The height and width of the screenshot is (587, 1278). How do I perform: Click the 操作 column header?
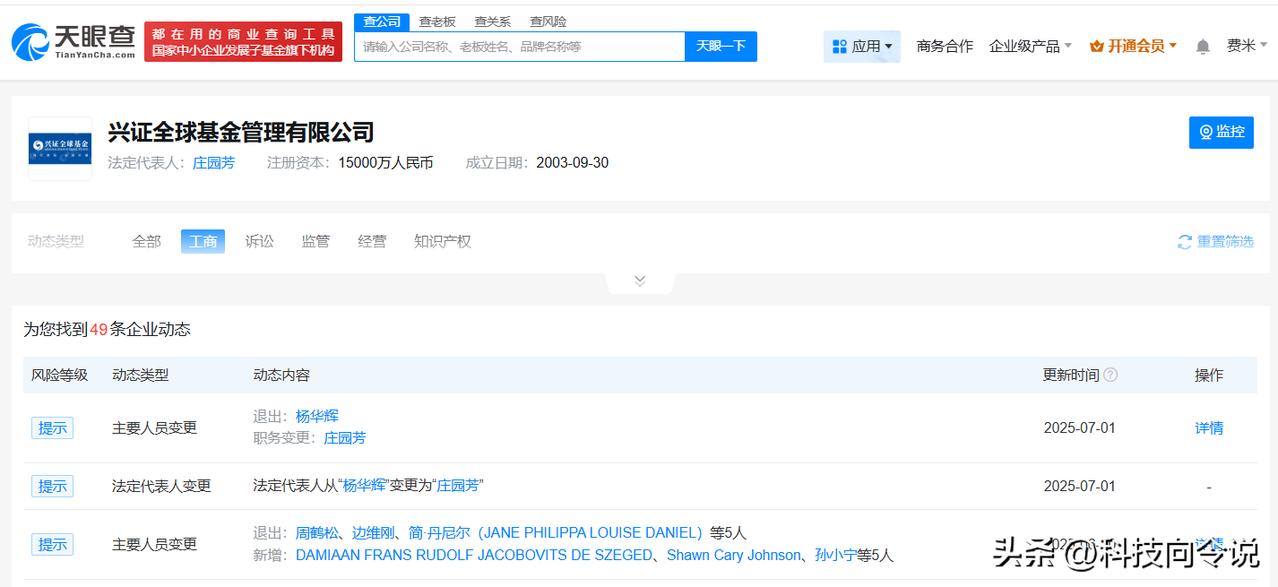pos(1209,375)
